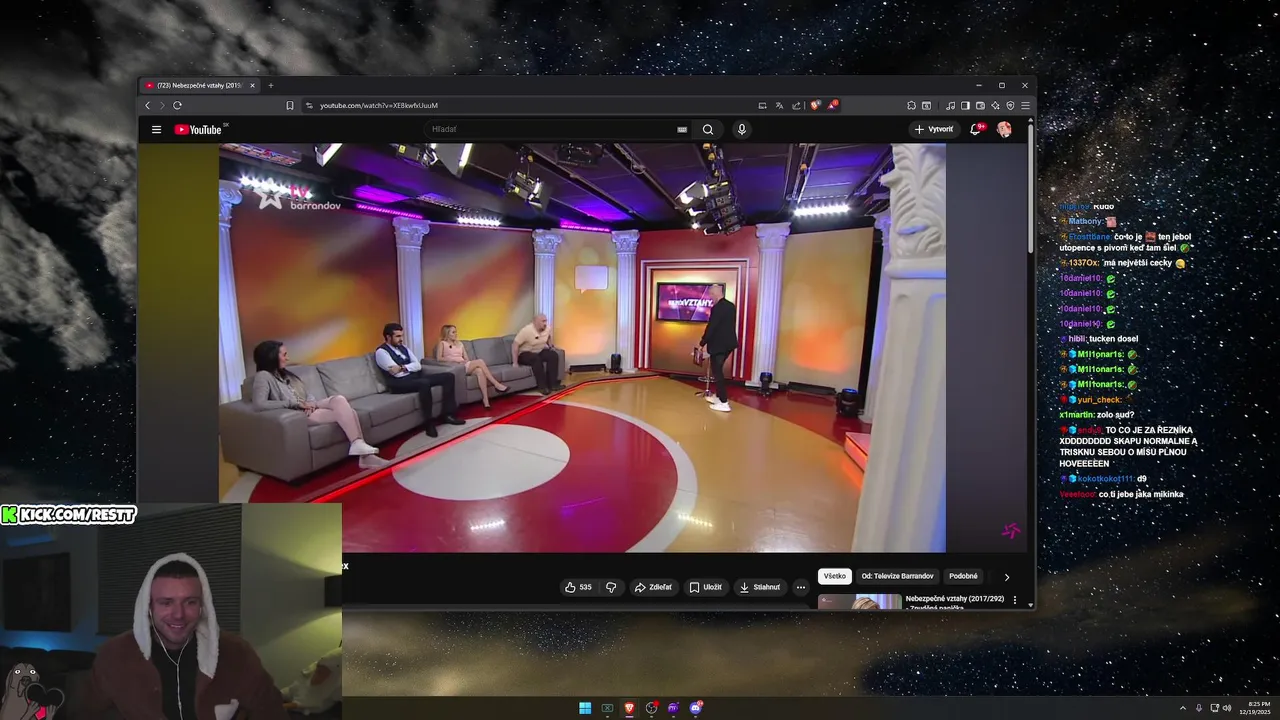Click the youtube.com address bar
1280x720 pixels.
tap(530, 105)
